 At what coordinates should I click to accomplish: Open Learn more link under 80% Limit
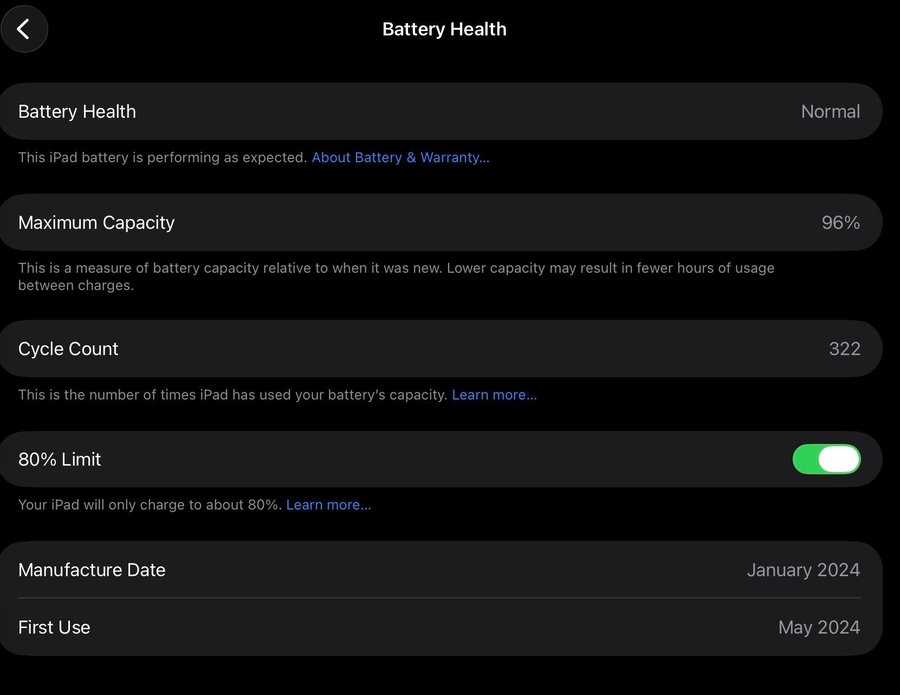(x=328, y=505)
